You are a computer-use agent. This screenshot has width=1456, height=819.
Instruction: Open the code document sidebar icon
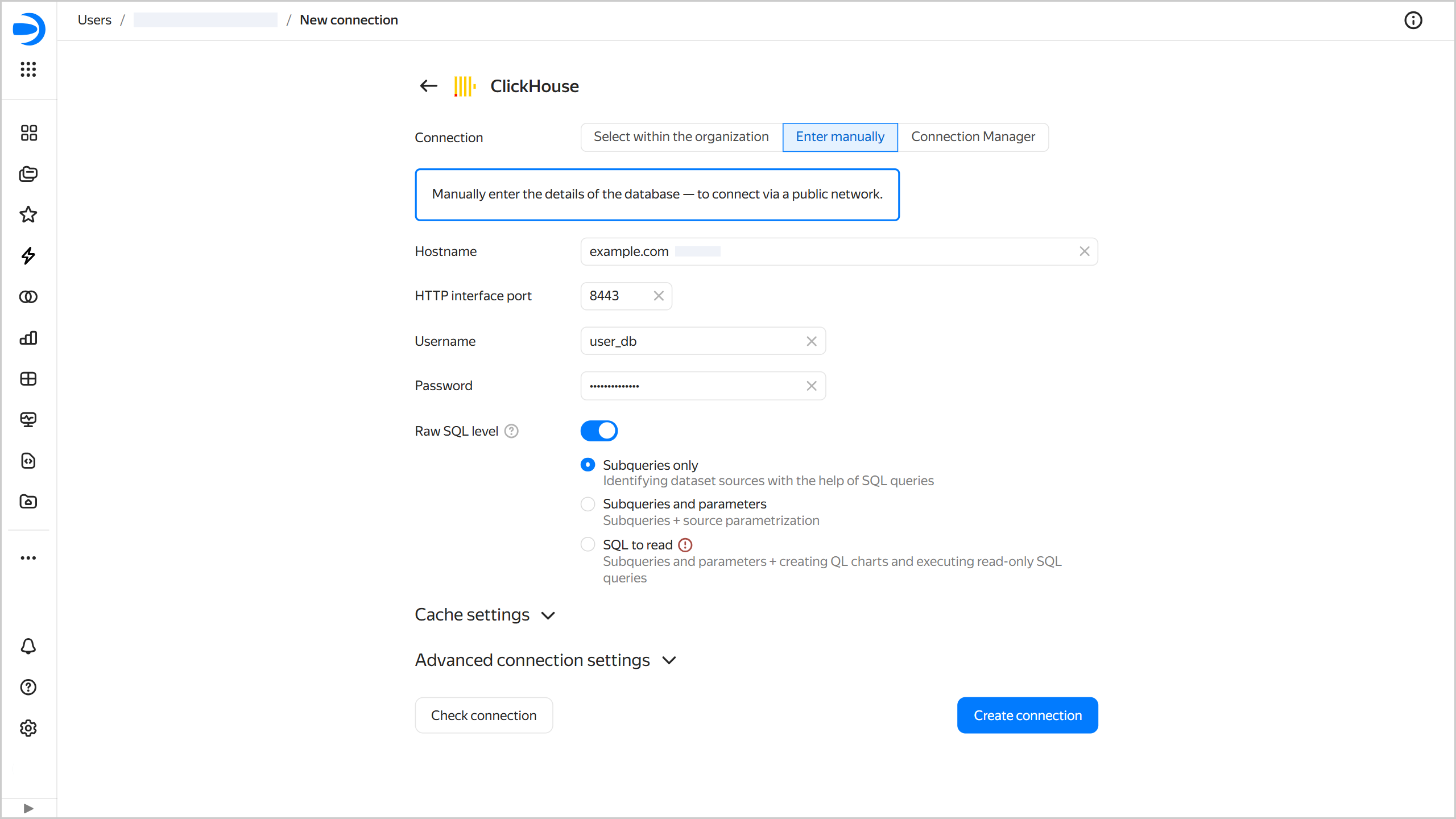28,461
